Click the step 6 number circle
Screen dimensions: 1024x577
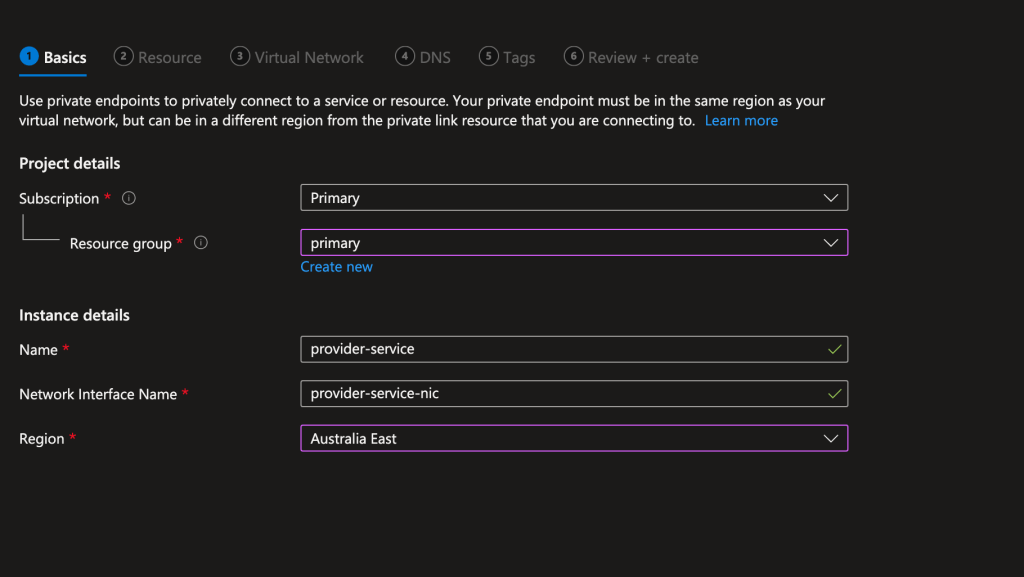[573, 57]
